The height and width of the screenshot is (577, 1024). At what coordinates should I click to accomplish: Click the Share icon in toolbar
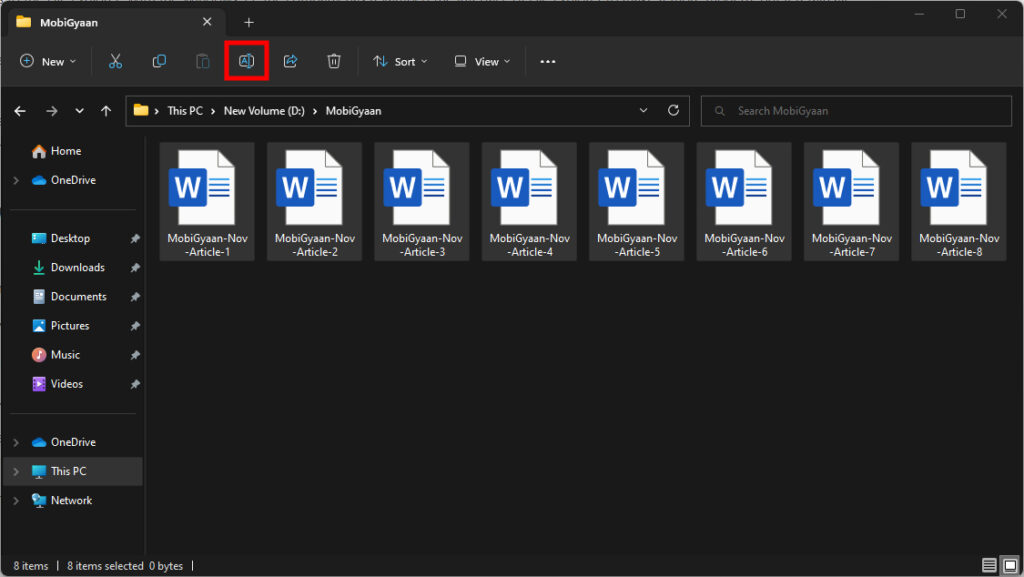pyautogui.click(x=290, y=61)
